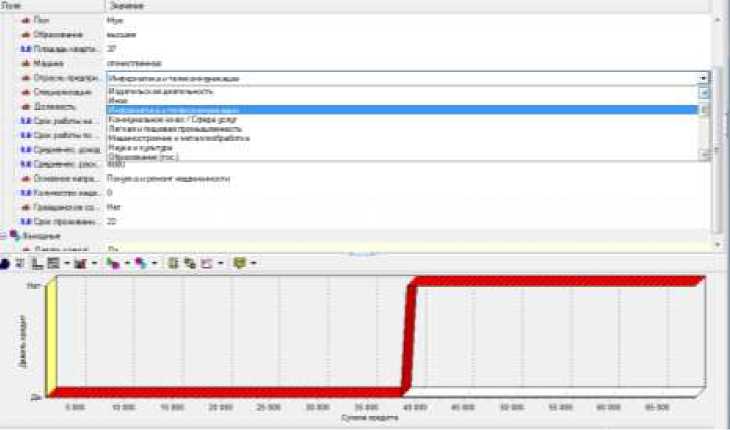The height and width of the screenshot is (430, 730).
Task: Click the высшее value of Образование
Action: pyautogui.click(x=122, y=35)
